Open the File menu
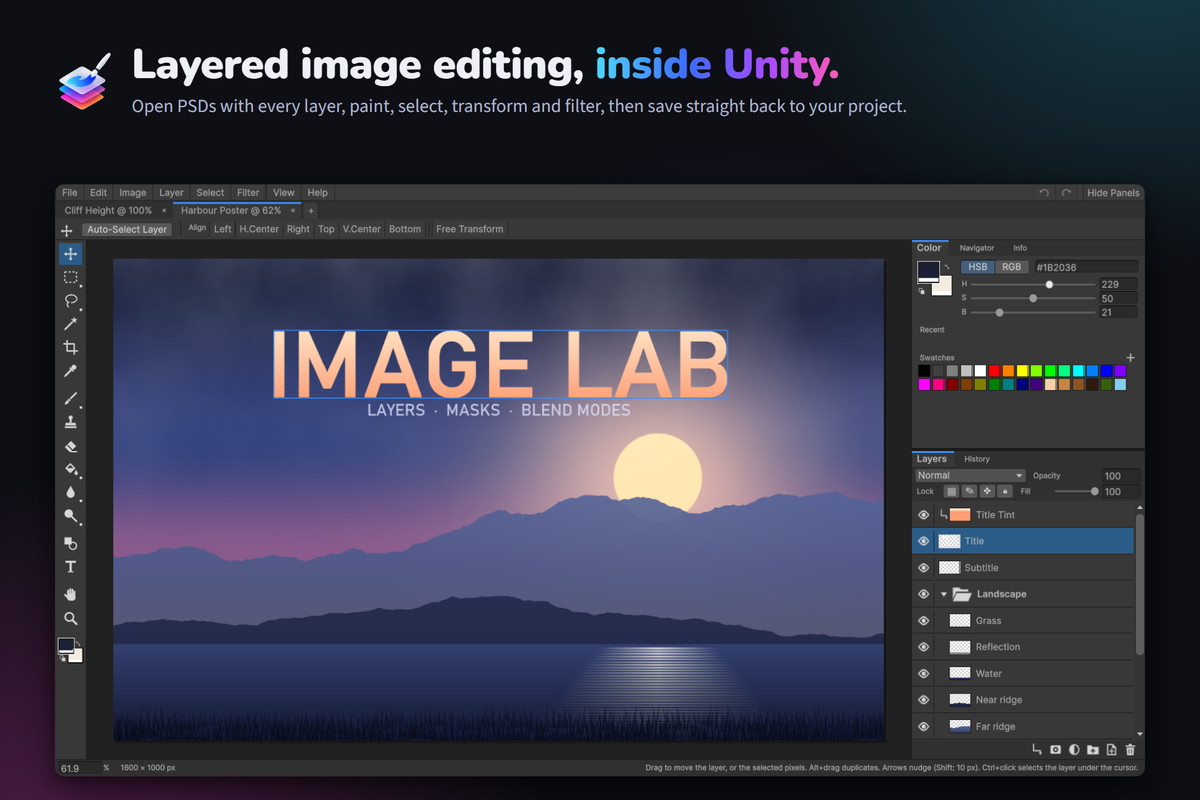 coord(69,193)
